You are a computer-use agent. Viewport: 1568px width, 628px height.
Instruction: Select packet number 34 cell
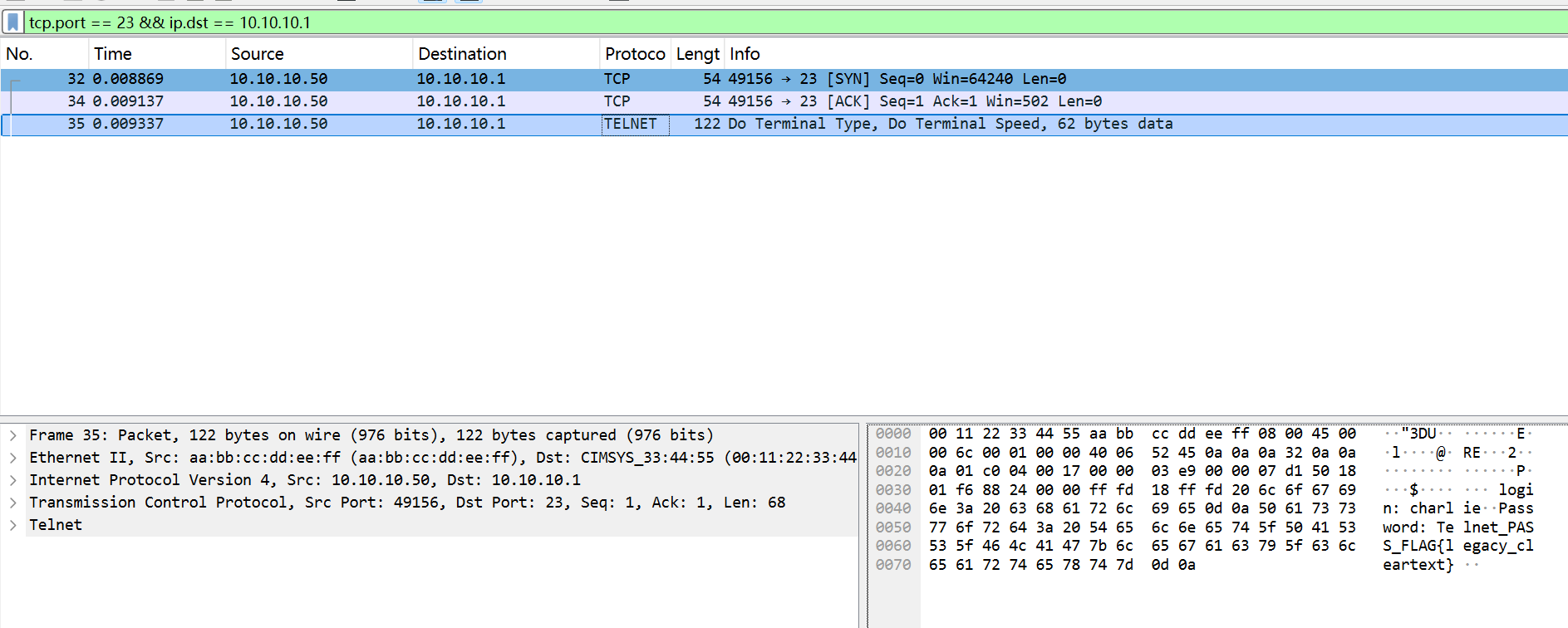pyautogui.click(x=76, y=101)
